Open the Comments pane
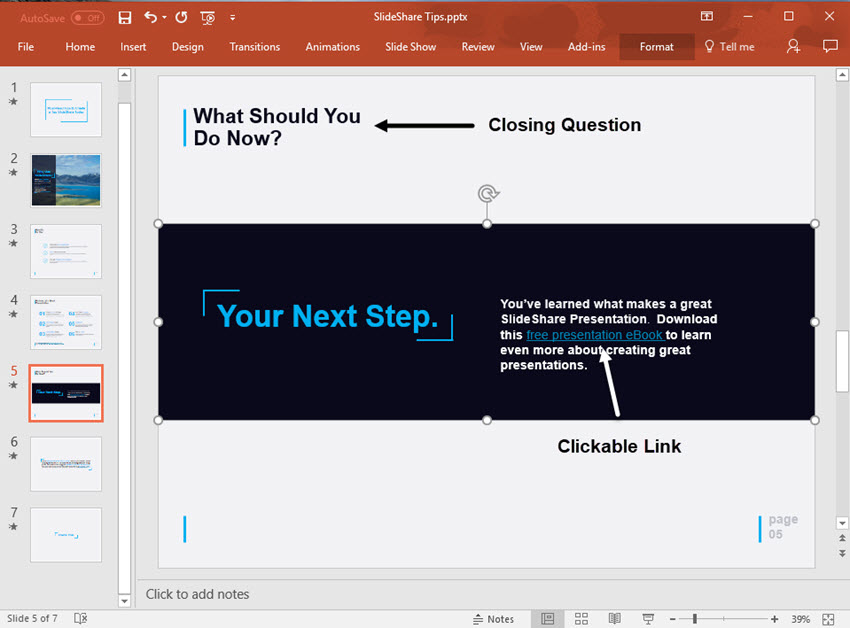 click(830, 47)
